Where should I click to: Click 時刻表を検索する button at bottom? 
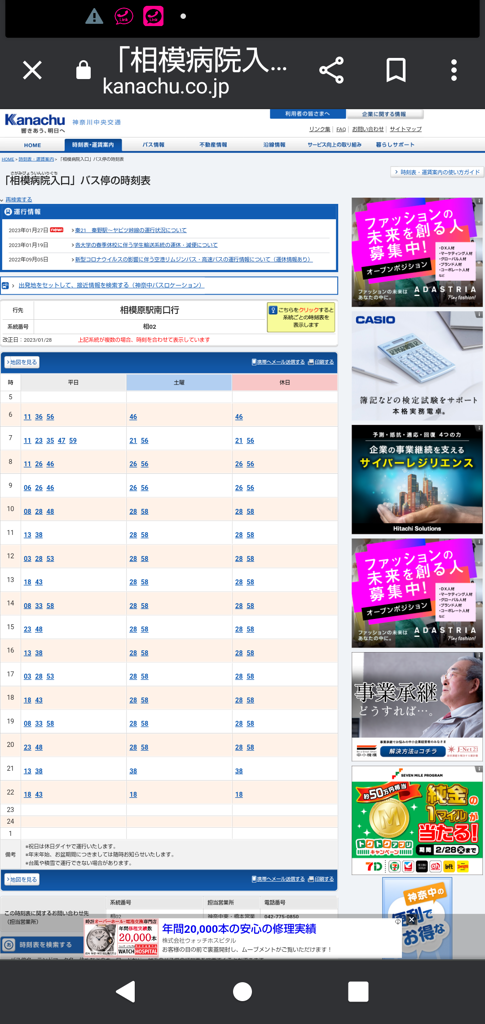pyautogui.click(x=42, y=944)
